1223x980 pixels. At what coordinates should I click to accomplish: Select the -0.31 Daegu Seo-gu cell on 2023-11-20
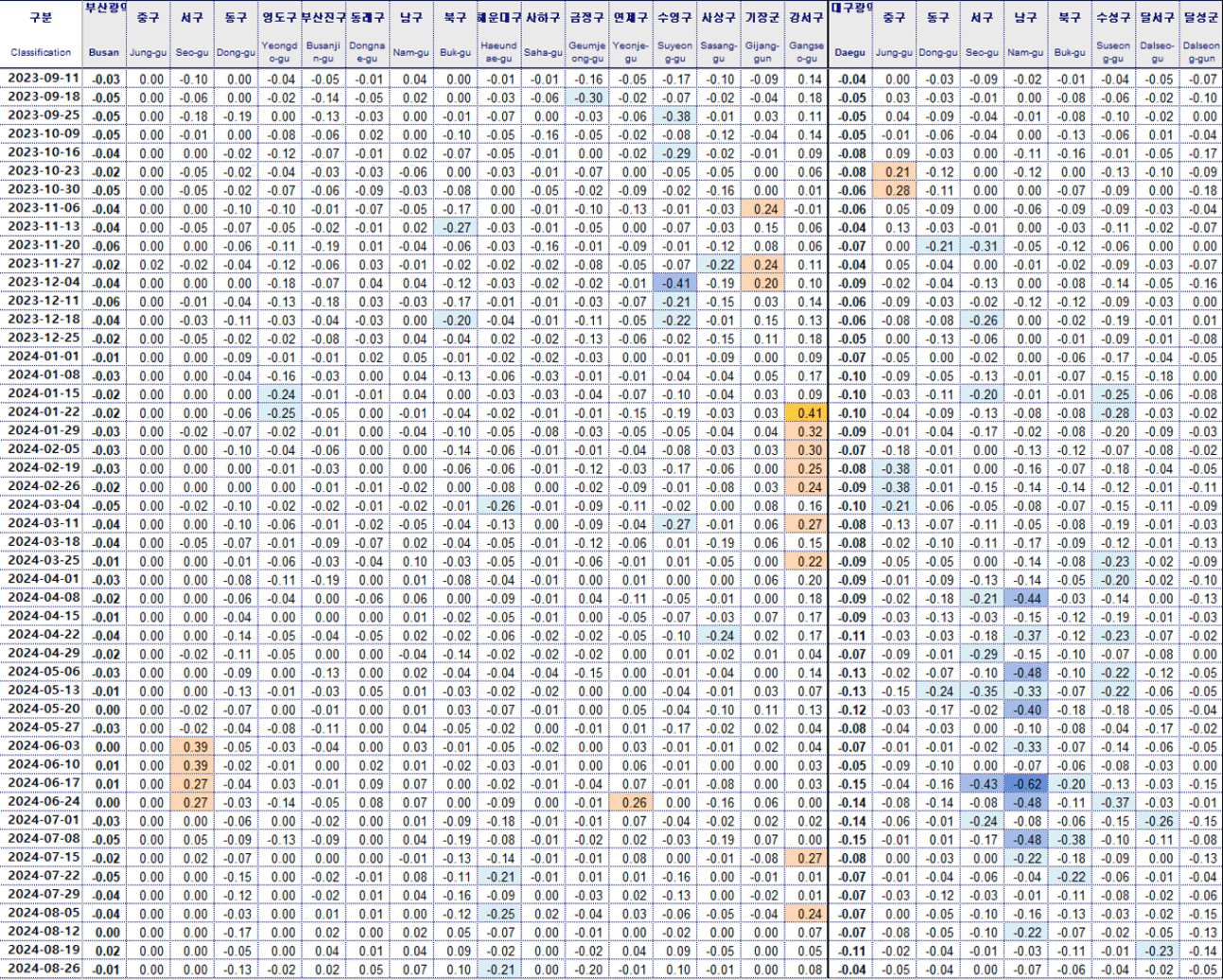pos(982,246)
